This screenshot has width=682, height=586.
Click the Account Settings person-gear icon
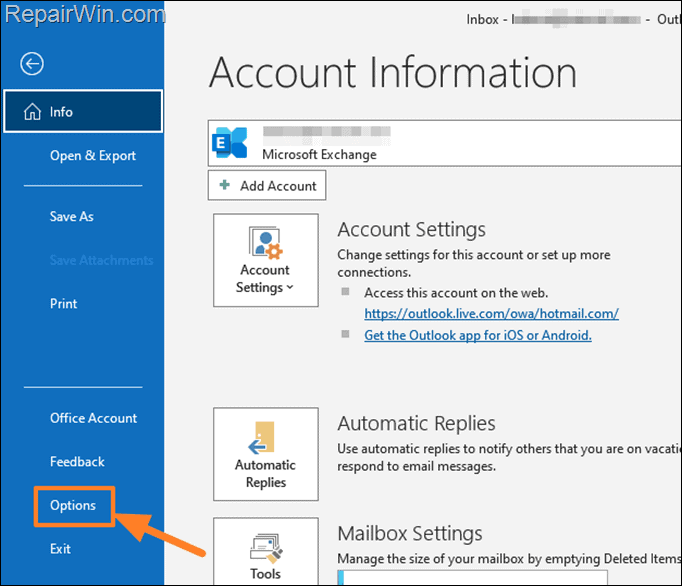click(x=265, y=242)
